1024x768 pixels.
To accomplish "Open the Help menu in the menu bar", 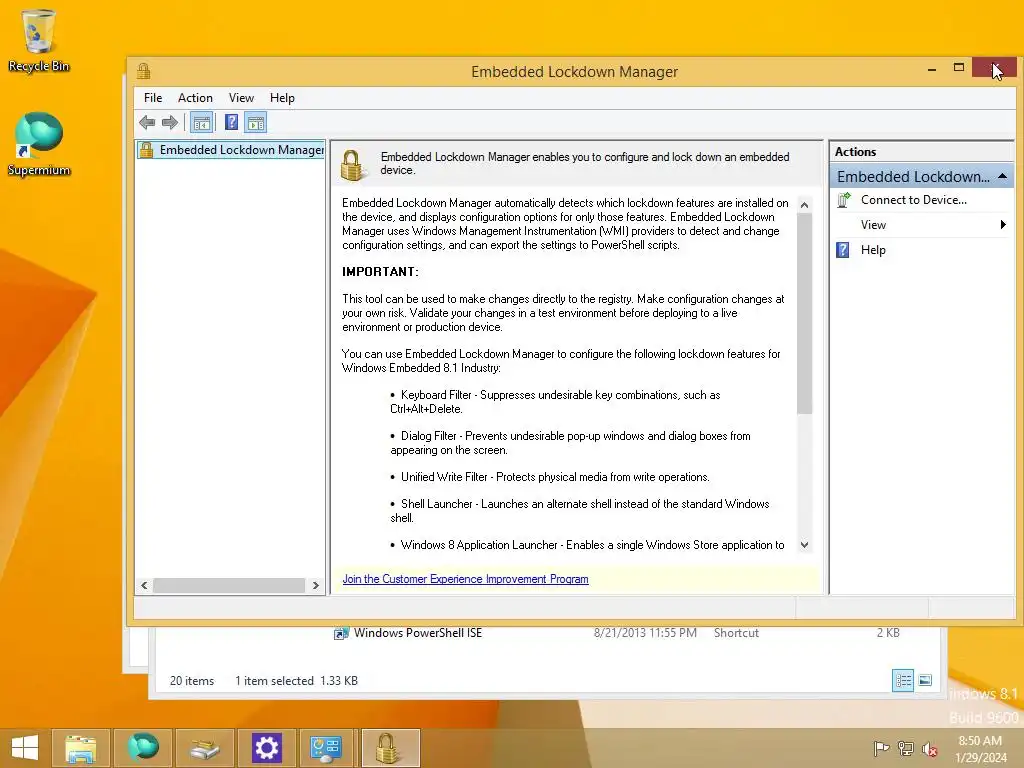I will pos(282,98).
